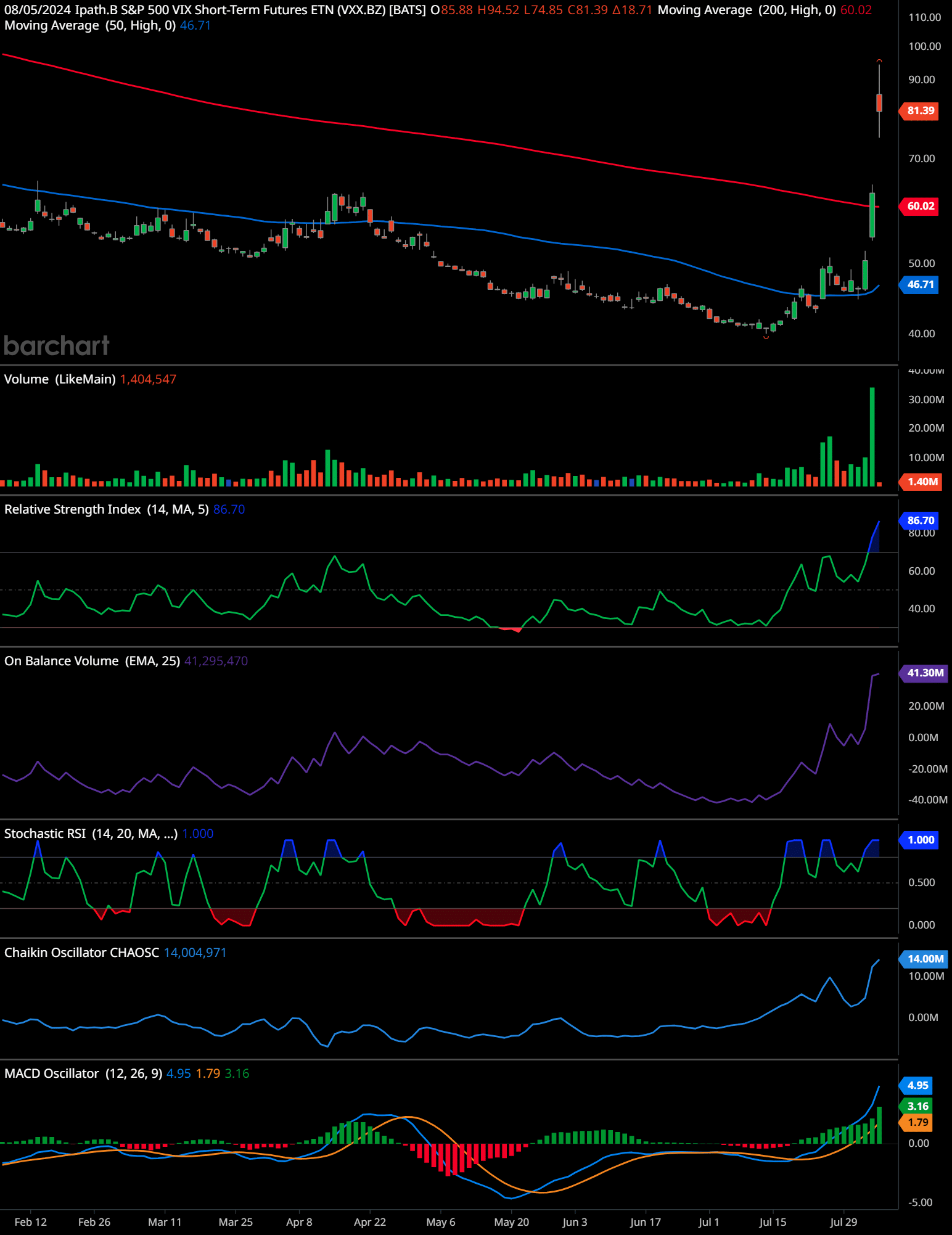Click the Stochastic RSI pane title

pyautogui.click(x=91, y=834)
